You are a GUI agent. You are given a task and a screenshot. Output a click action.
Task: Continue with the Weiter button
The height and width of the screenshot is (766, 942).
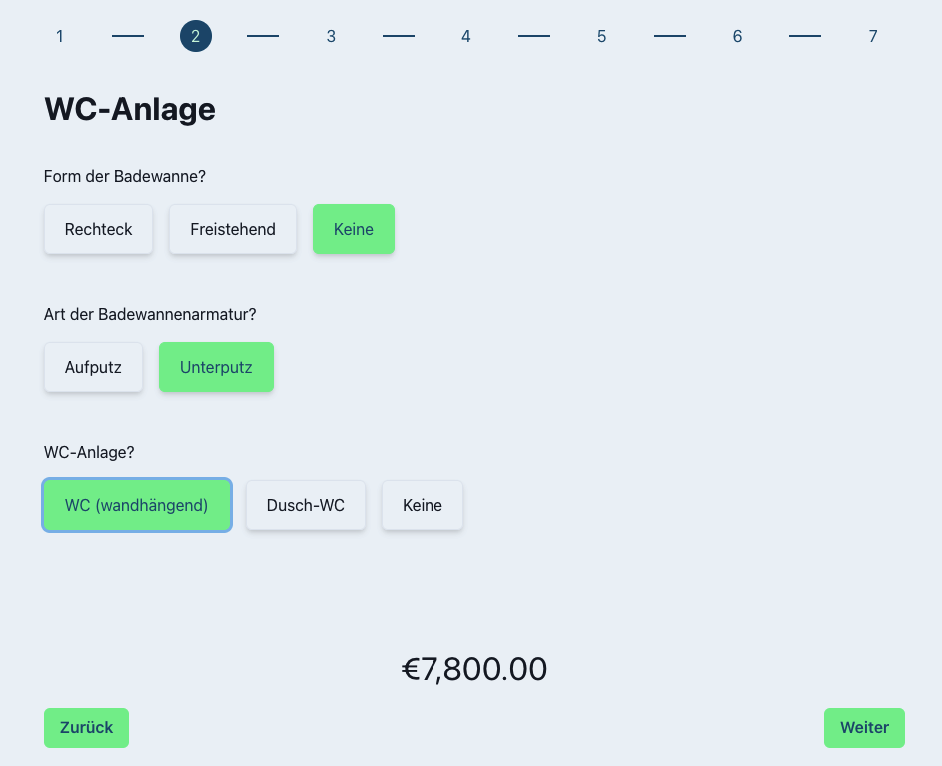click(x=864, y=728)
